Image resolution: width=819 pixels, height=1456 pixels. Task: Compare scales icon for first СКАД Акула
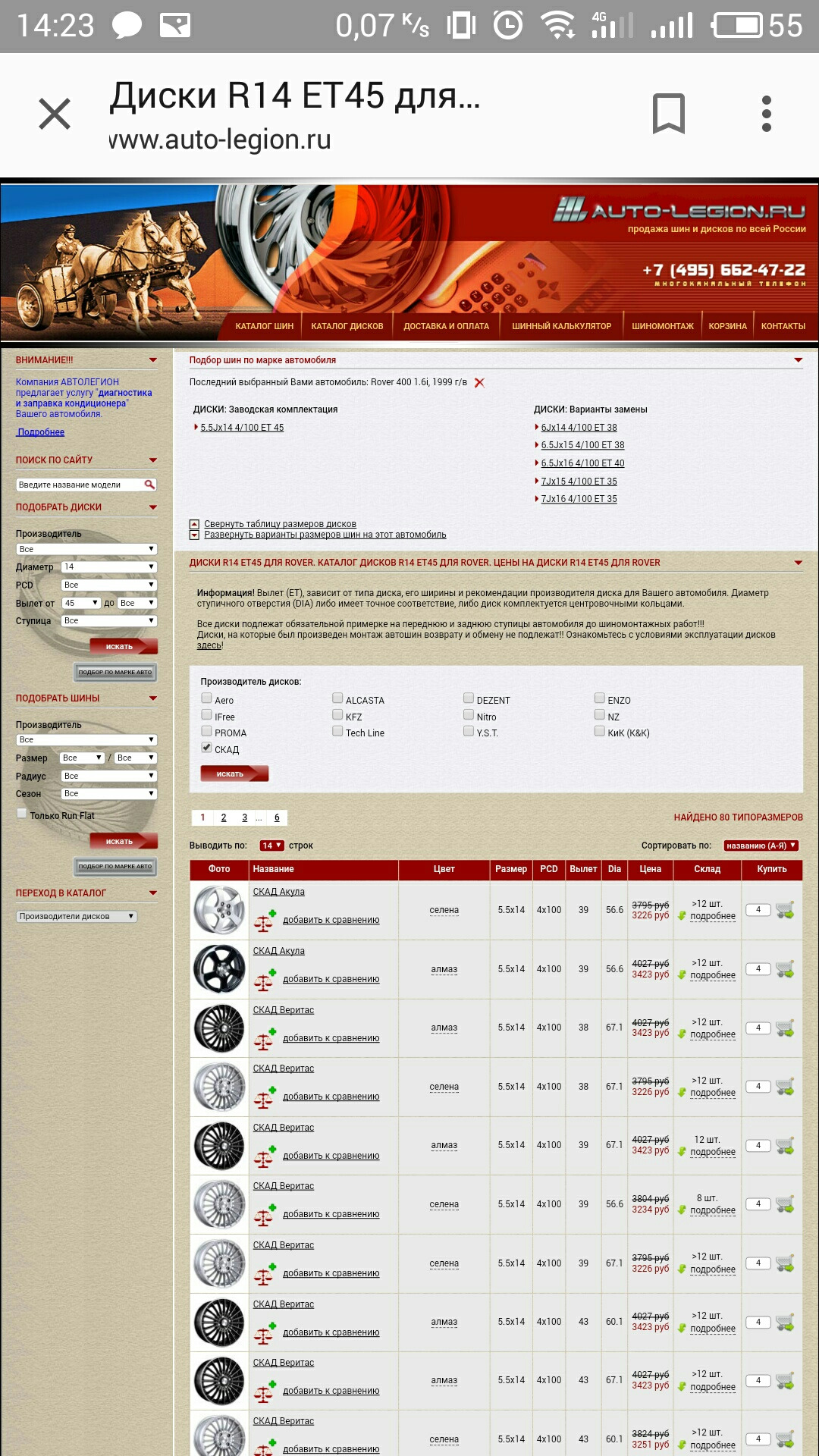tap(265, 921)
